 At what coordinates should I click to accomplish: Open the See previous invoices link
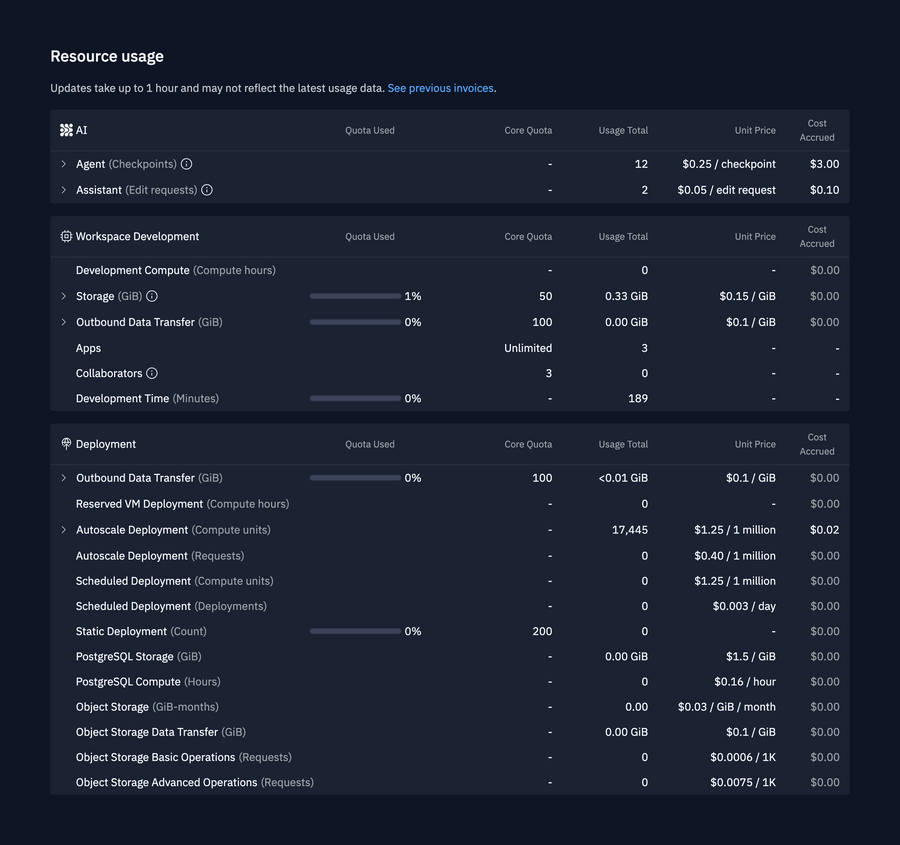click(x=440, y=88)
